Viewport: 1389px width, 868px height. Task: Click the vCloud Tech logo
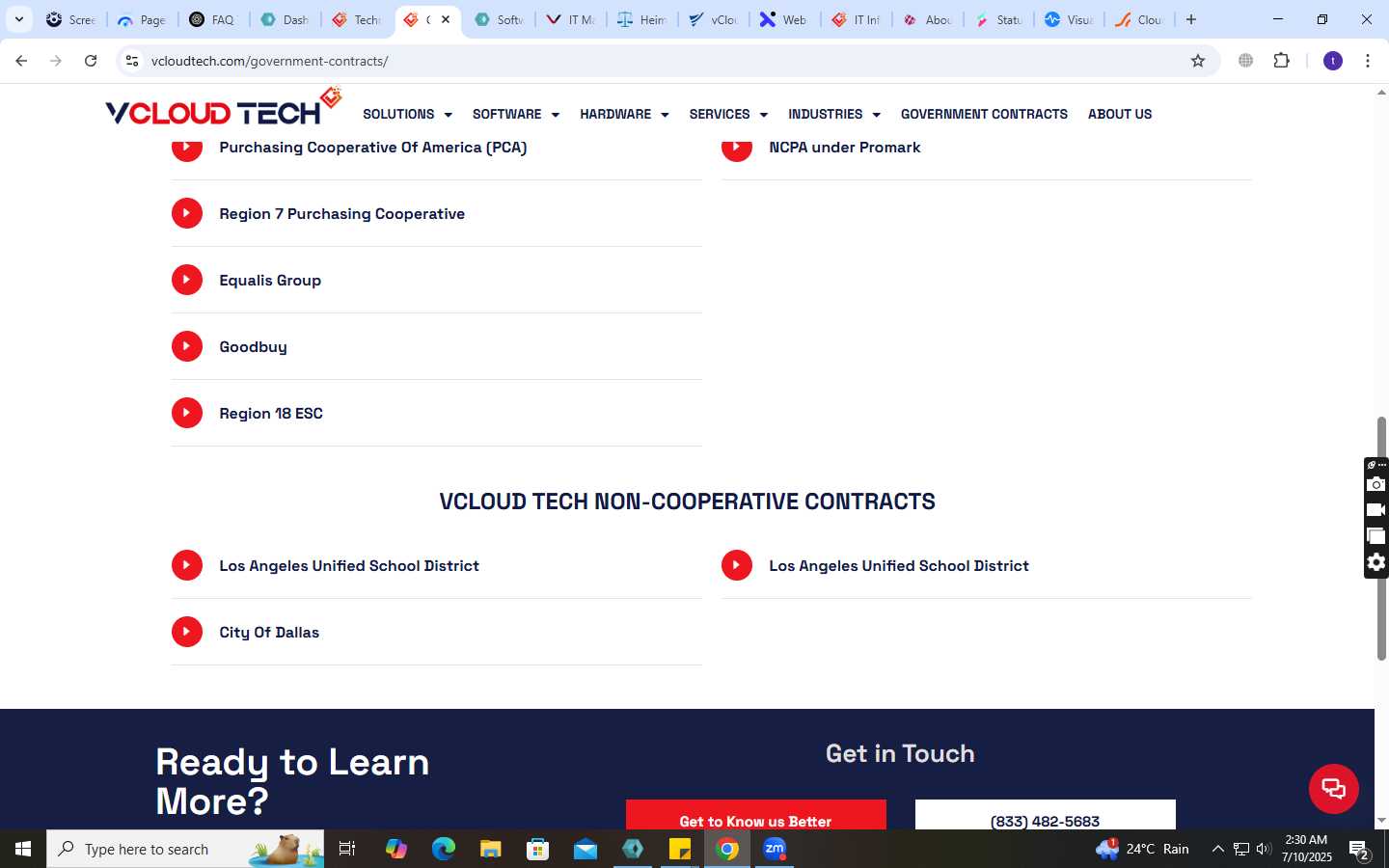(x=224, y=108)
